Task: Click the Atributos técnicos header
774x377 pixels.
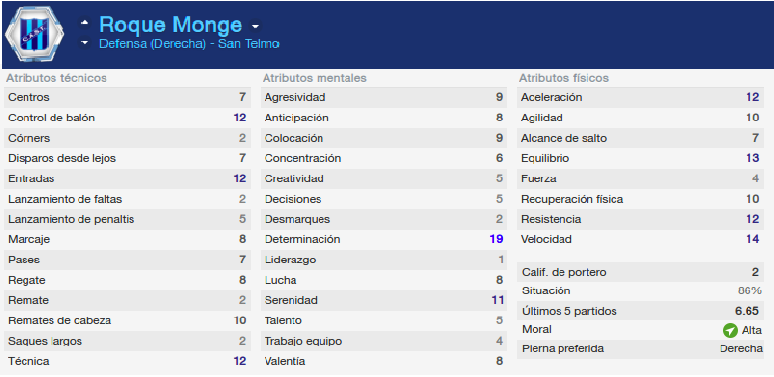Action: click(x=56, y=78)
